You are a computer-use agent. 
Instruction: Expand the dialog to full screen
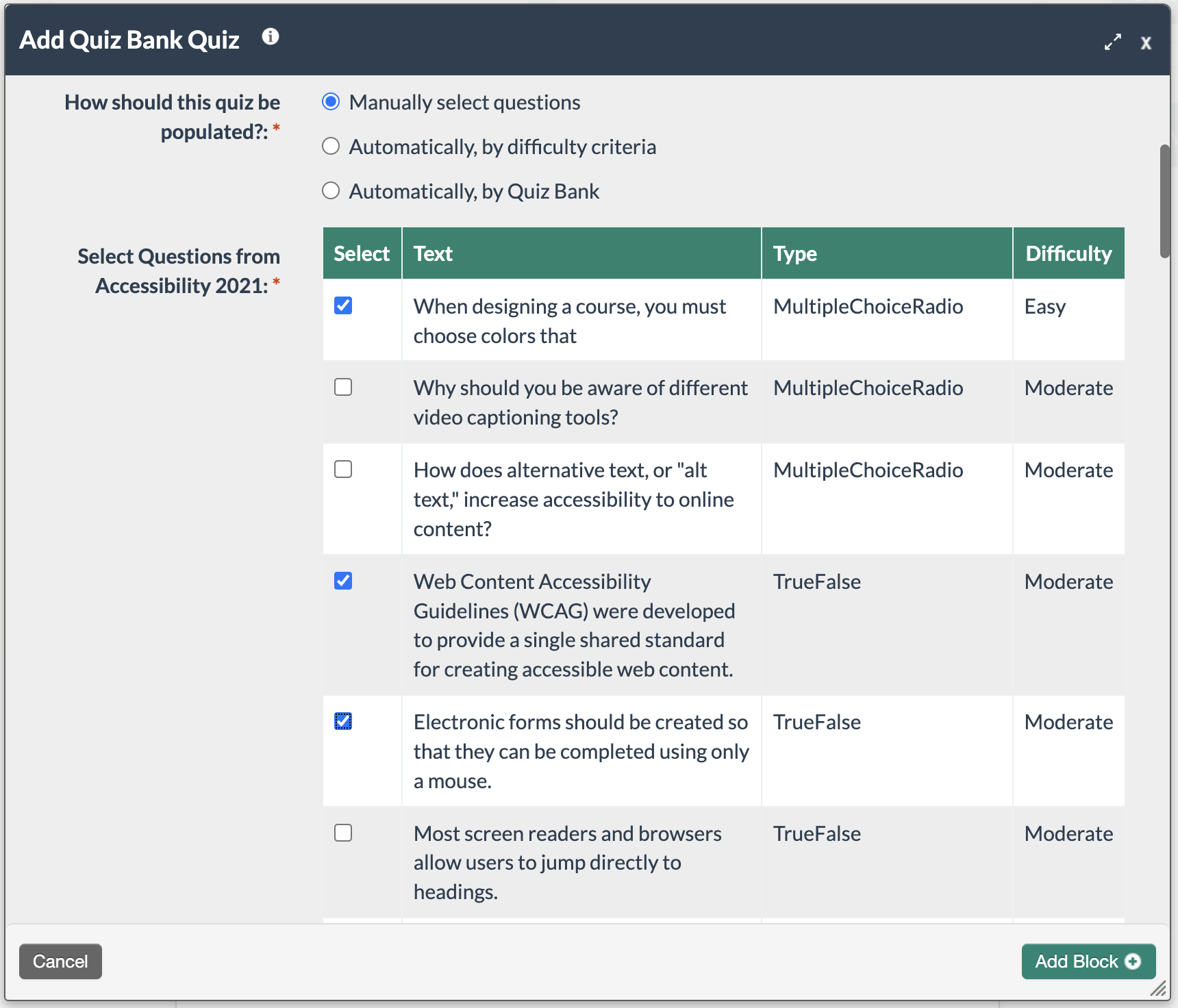[1113, 42]
